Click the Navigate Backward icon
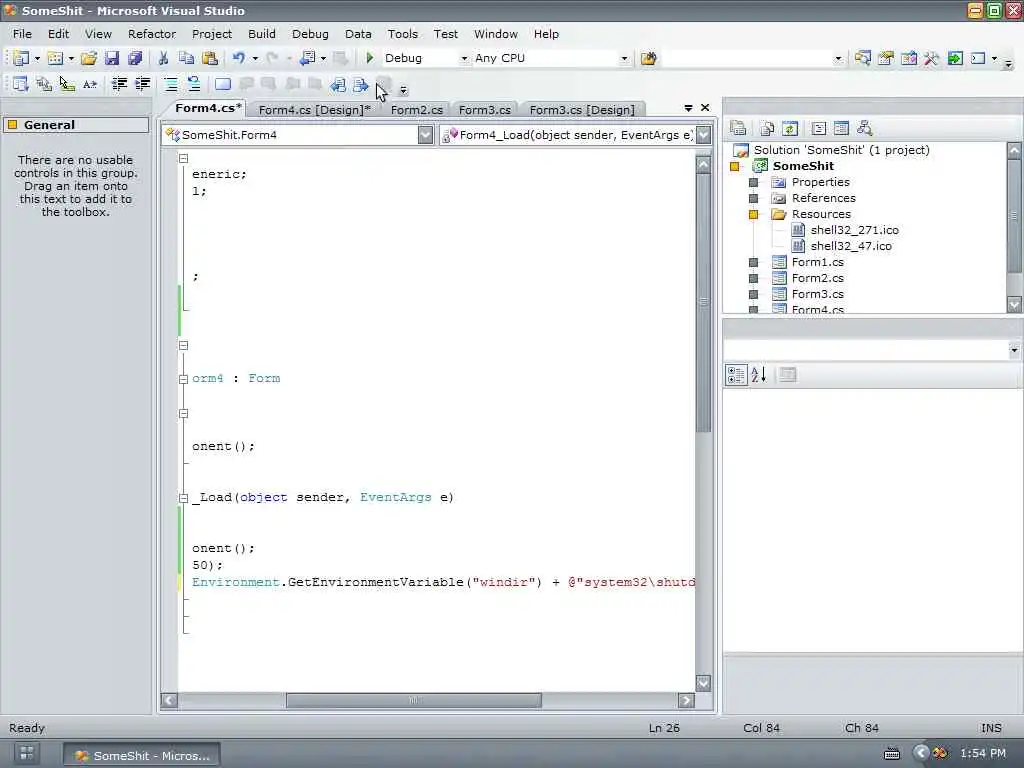The image size is (1024, 768). click(x=308, y=58)
